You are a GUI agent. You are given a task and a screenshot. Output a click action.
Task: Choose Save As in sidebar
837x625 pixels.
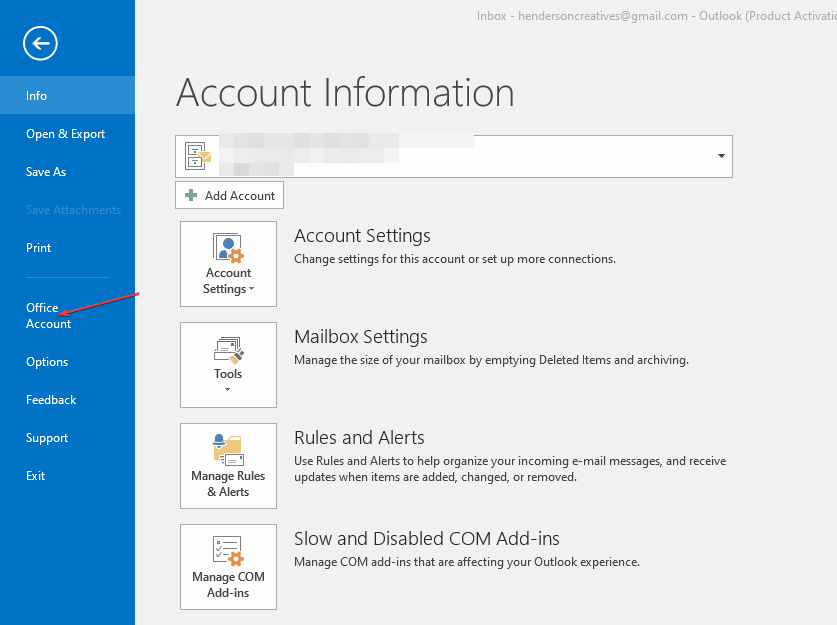point(46,172)
